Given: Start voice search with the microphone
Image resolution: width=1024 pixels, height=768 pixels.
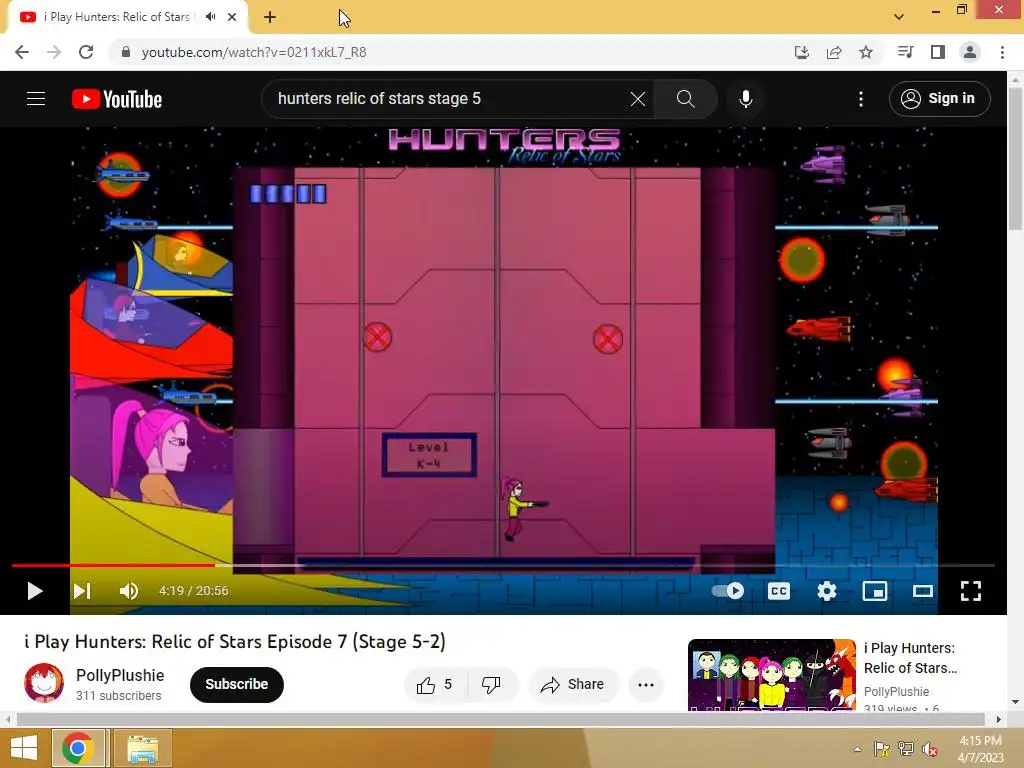Looking at the screenshot, I should [x=745, y=99].
